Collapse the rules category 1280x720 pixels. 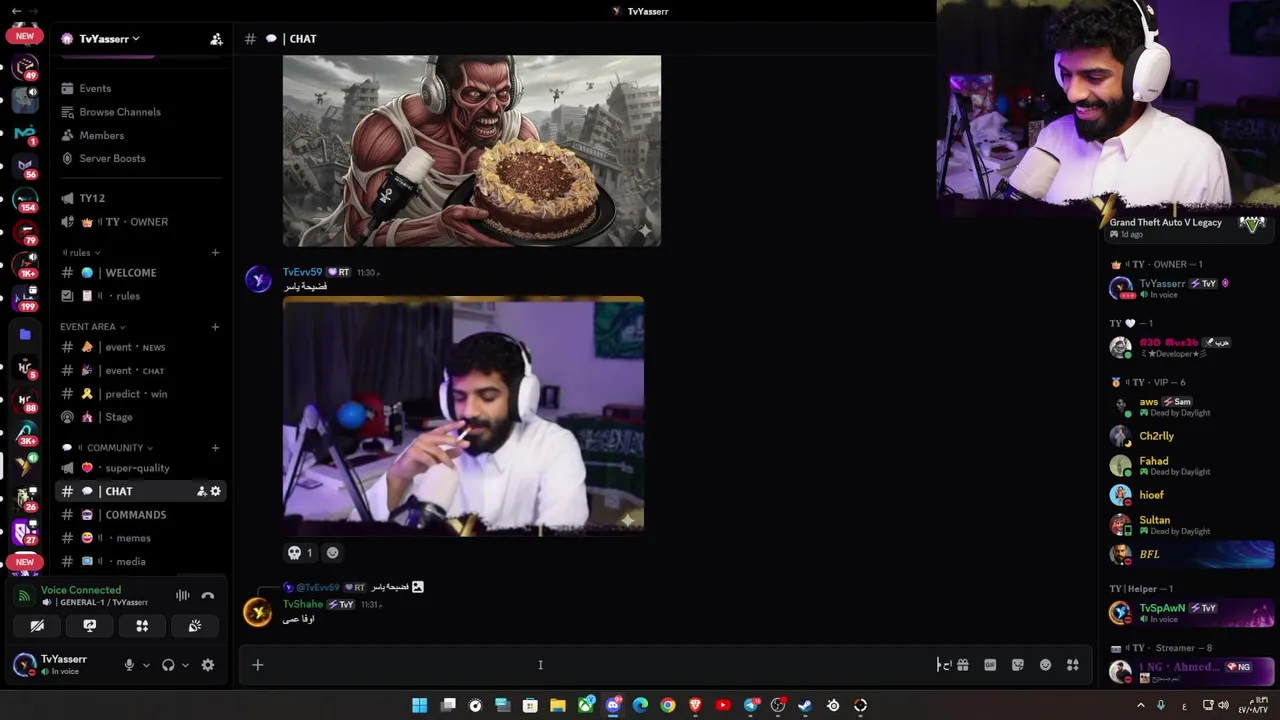pyautogui.click(x=82, y=253)
